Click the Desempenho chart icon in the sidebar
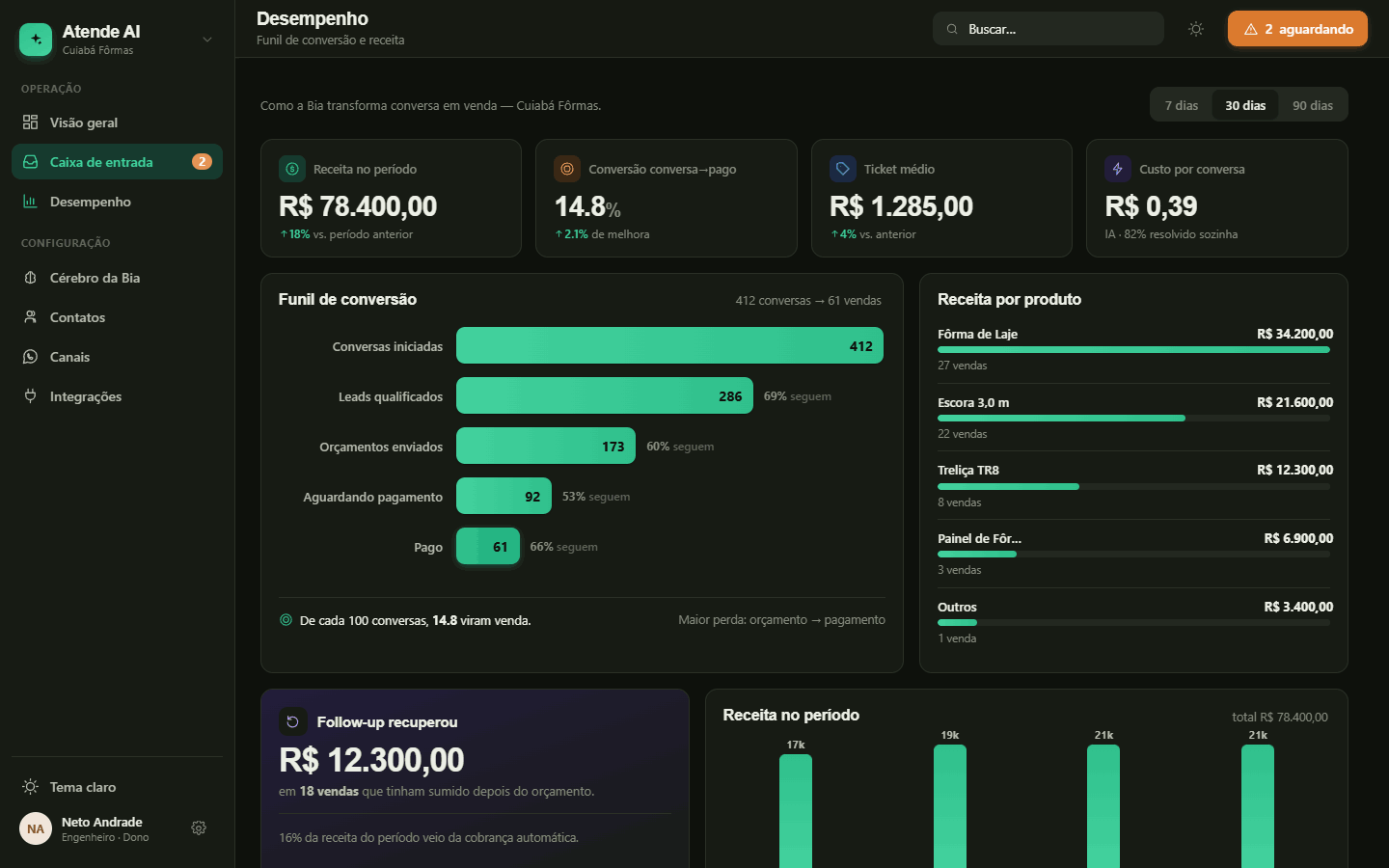The image size is (1389, 868). pos(30,202)
